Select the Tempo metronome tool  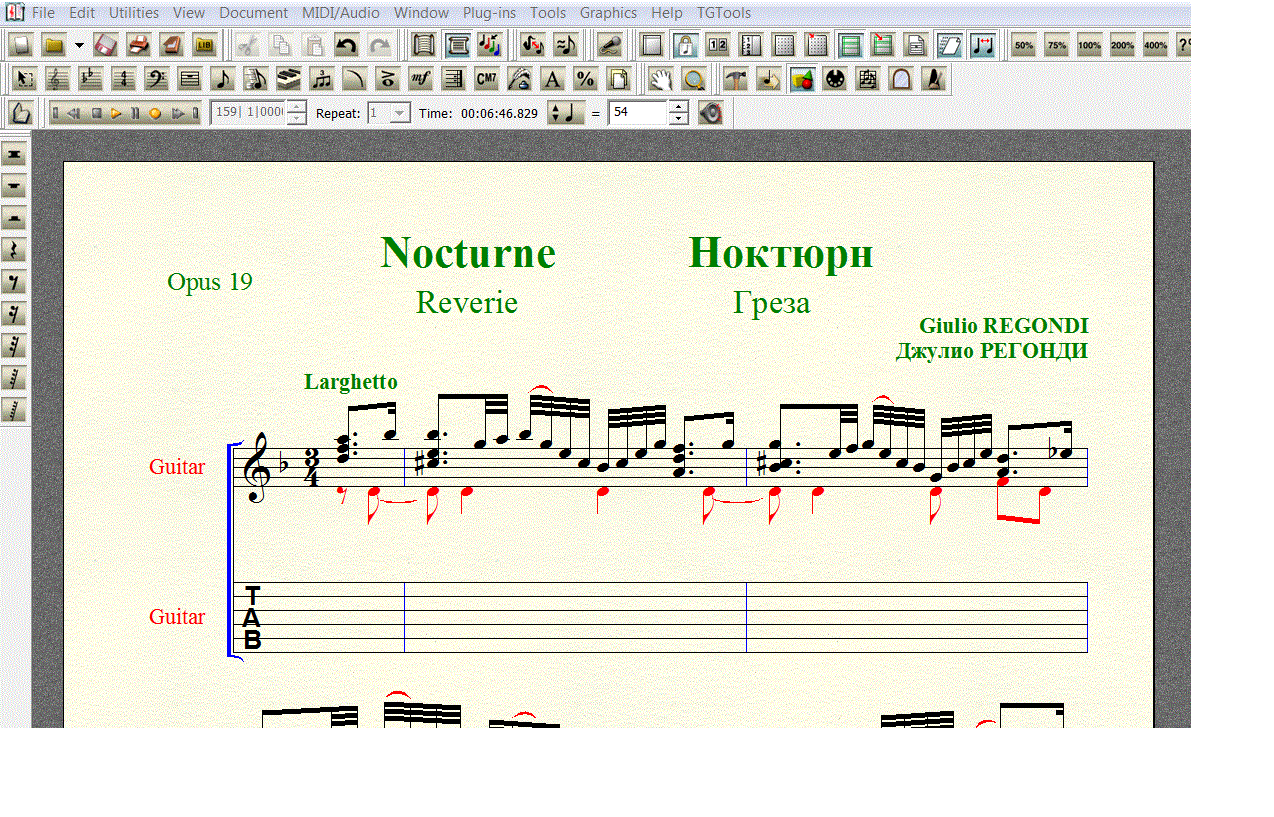934,79
